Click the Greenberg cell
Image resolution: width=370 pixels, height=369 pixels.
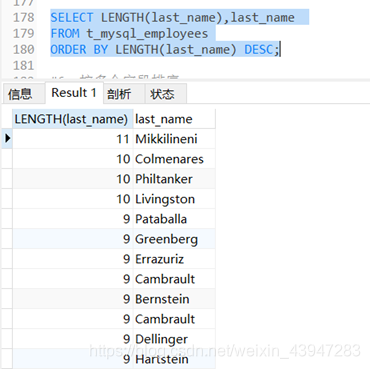pyautogui.click(x=174, y=239)
